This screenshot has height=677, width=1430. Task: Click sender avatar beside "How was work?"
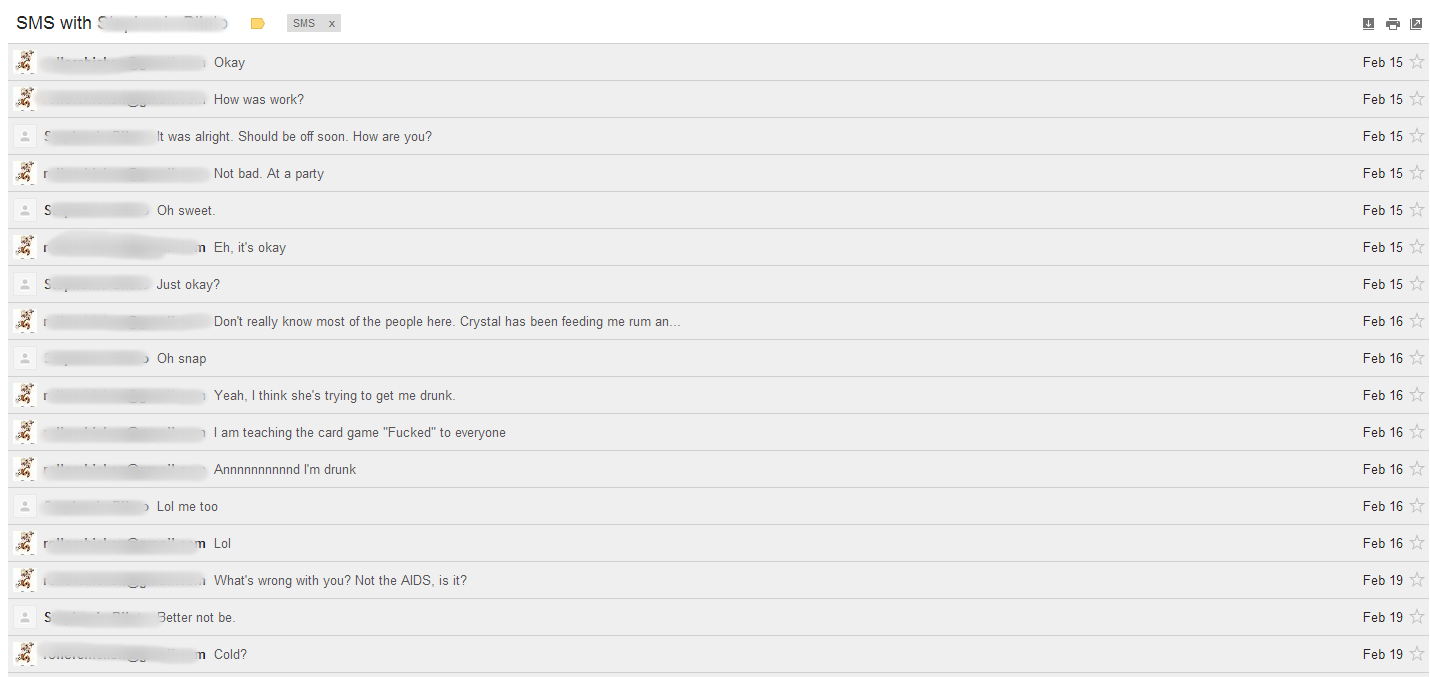pos(26,99)
